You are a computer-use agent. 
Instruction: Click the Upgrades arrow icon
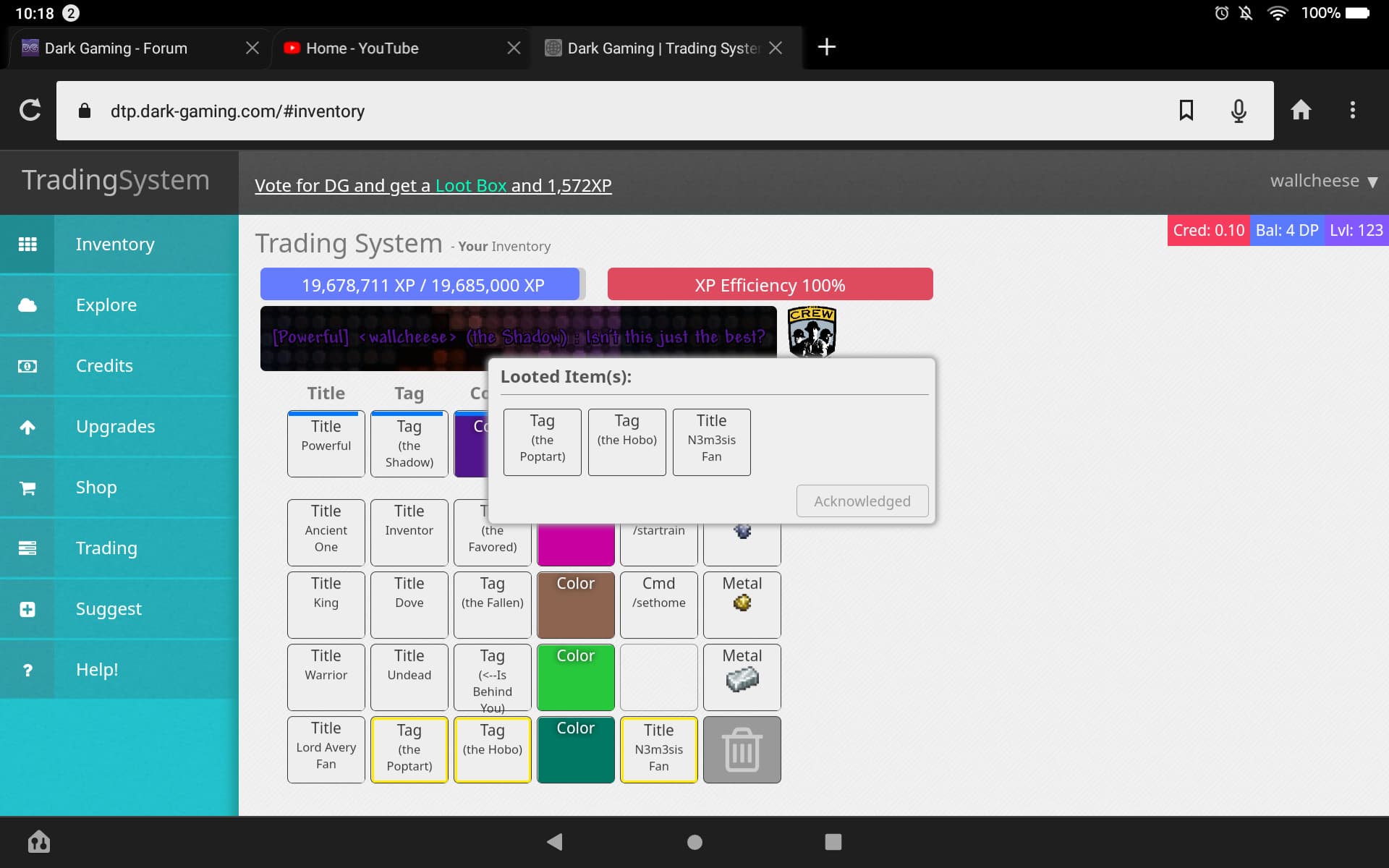click(x=27, y=427)
